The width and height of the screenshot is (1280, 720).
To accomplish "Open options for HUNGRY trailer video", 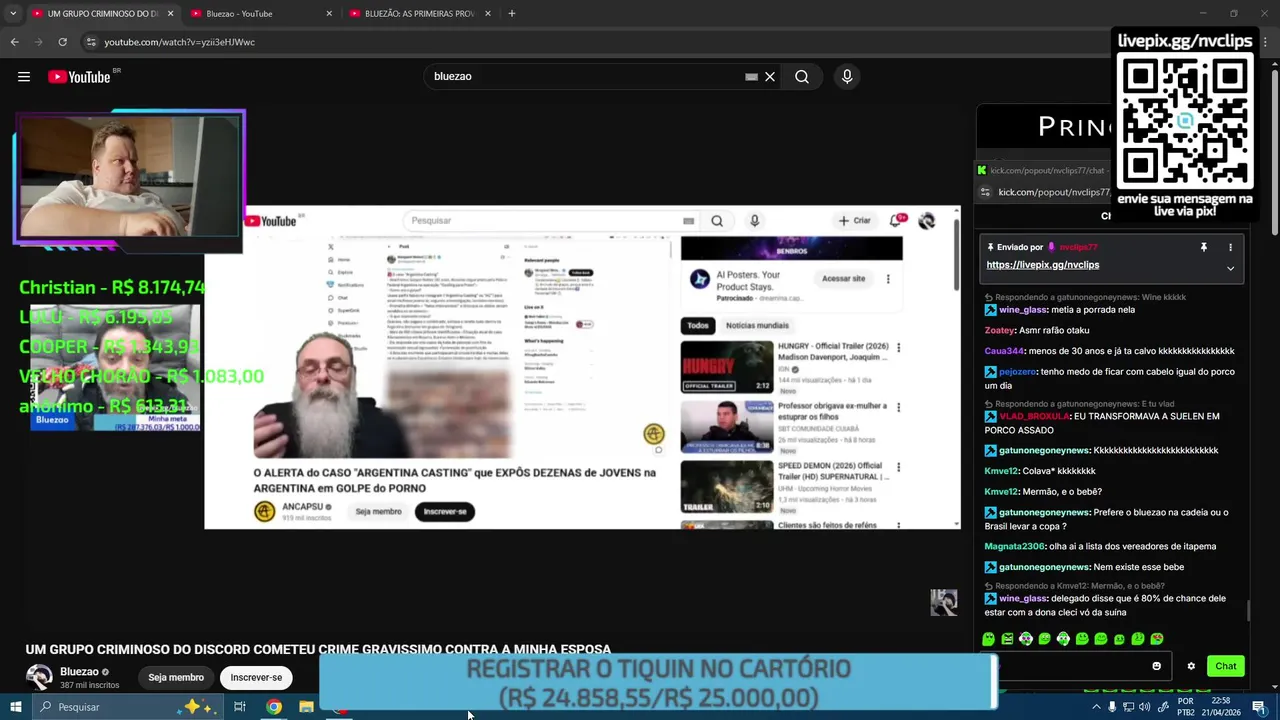I will pos(898,348).
